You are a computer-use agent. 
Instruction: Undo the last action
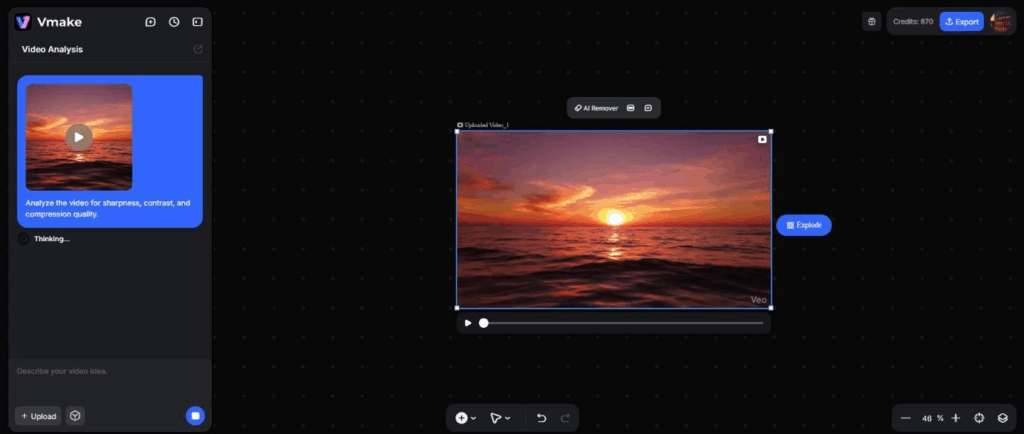[541, 418]
